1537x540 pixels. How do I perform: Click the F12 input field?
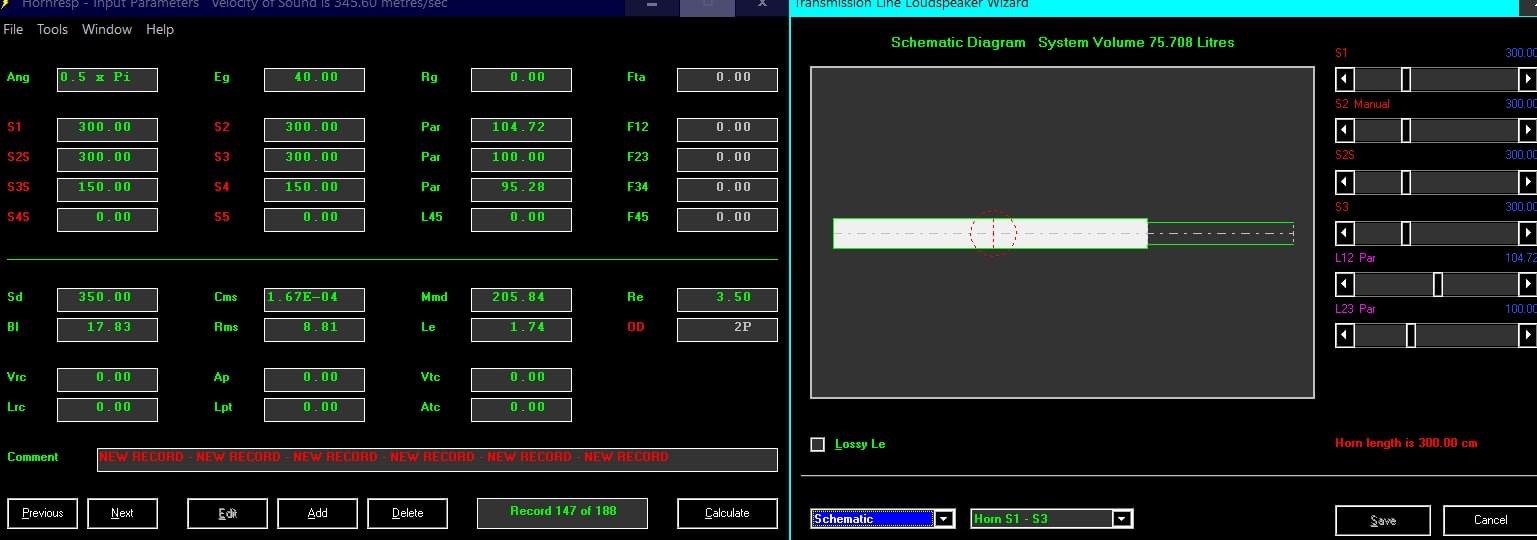point(727,129)
